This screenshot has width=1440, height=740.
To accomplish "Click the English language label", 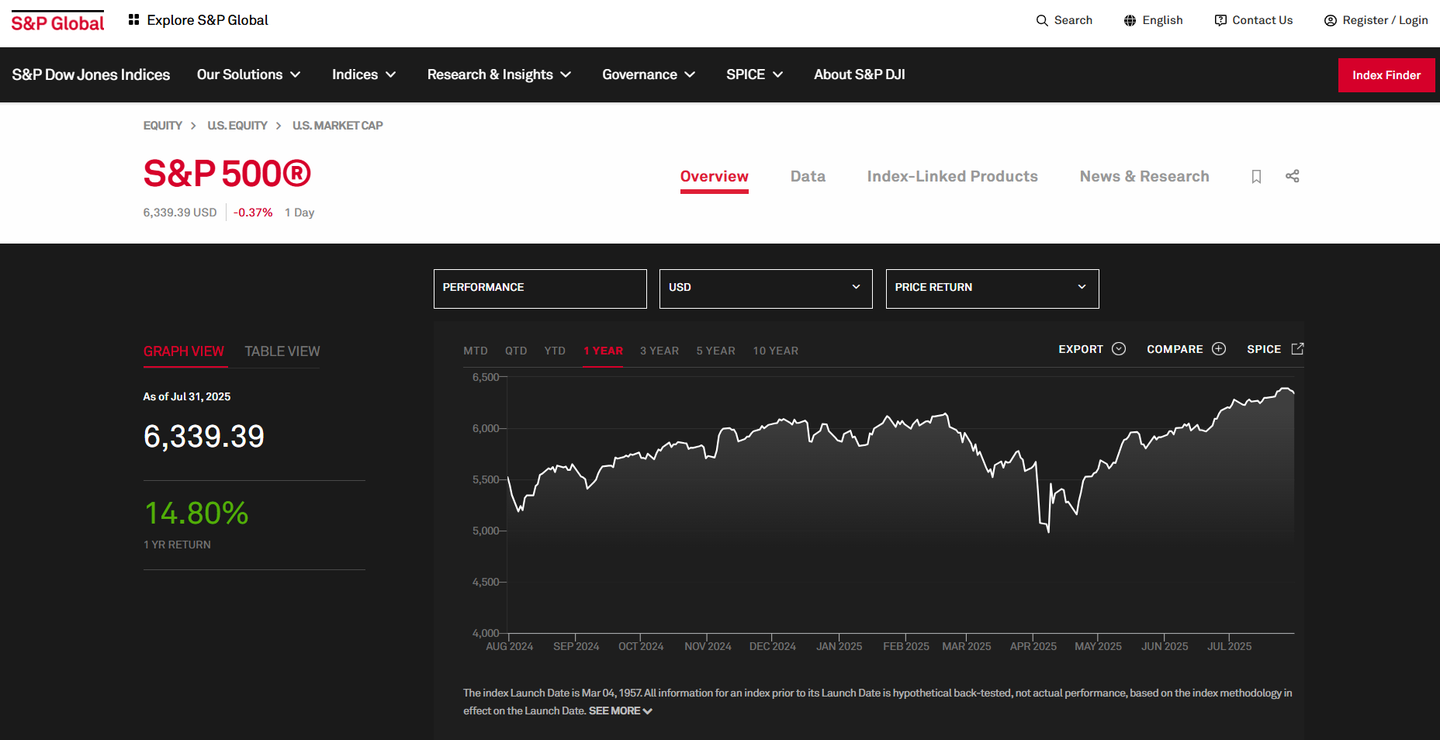I will click(1163, 20).
